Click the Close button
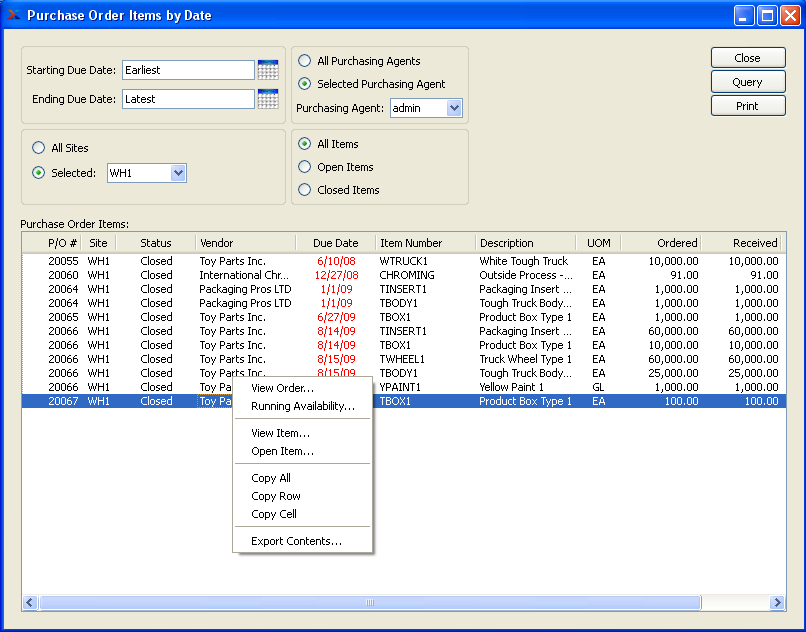This screenshot has width=806, height=632. click(747, 58)
